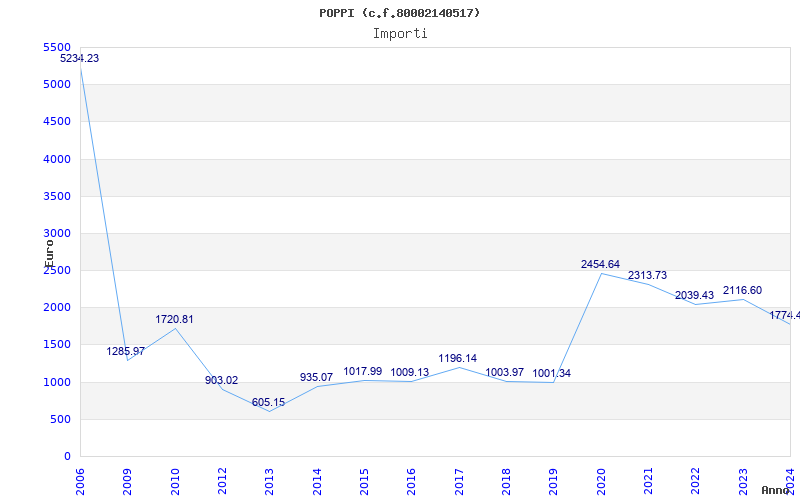The image size is (800, 500).
Task: Click the y-axis value 5500
Action: click(57, 47)
